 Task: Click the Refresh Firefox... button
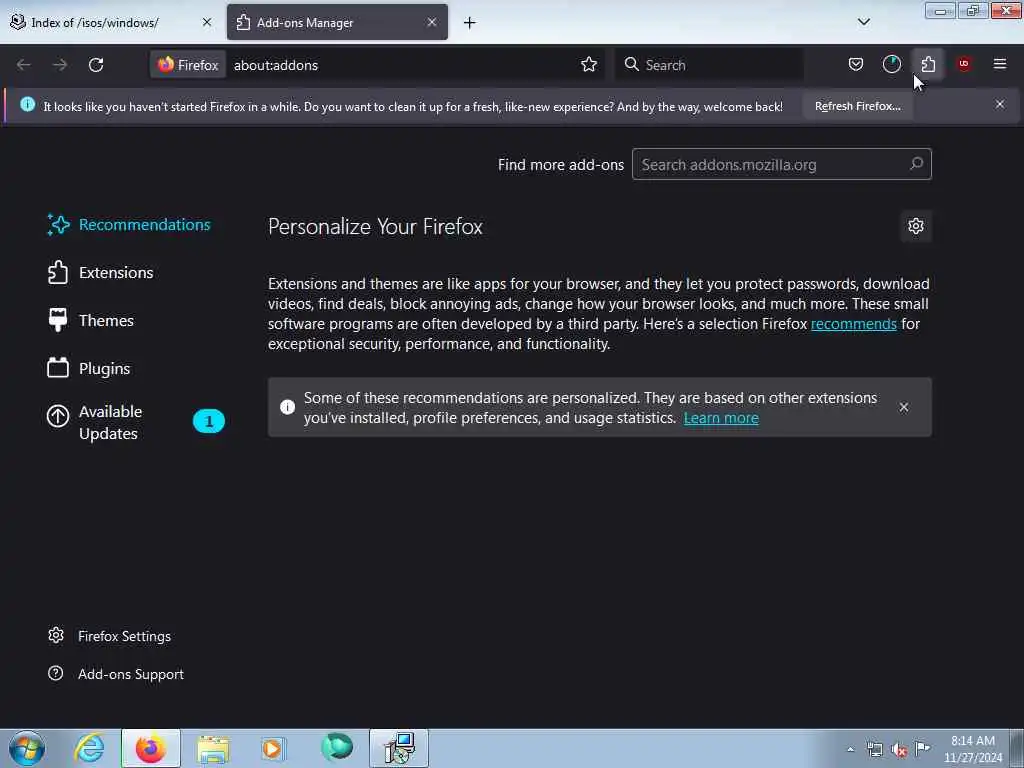click(857, 106)
